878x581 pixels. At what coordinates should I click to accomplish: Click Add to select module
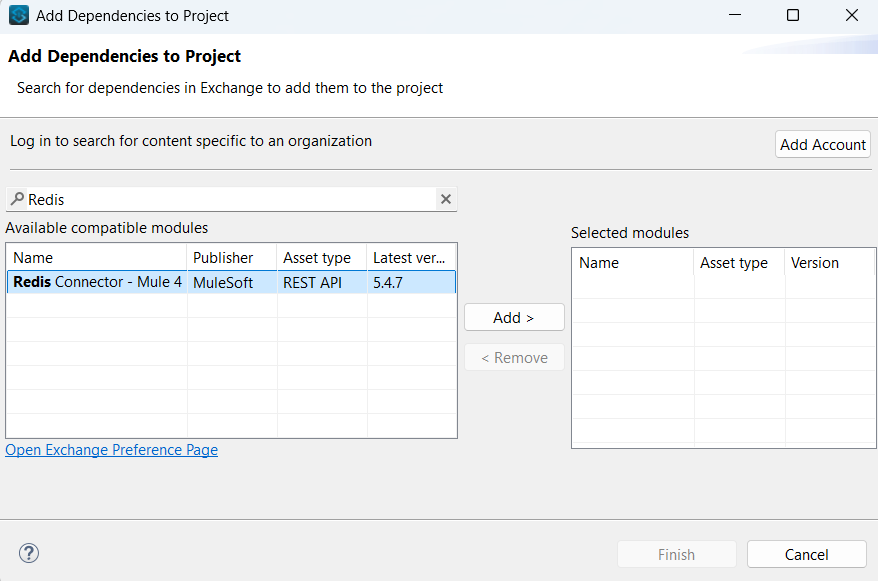(x=514, y=317)
